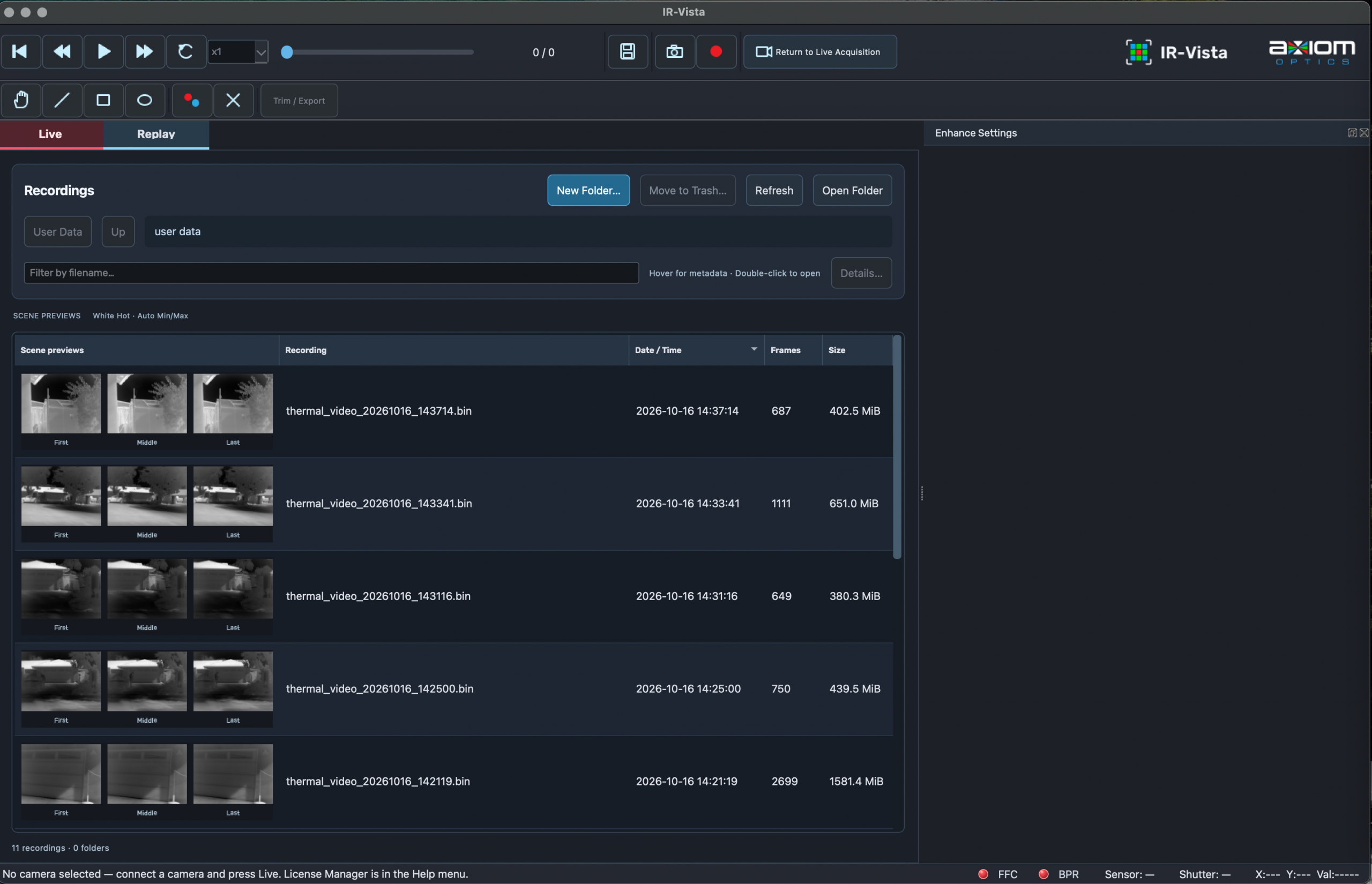
Task: Open the x1 playback speed dropdown
Action: pyautogui.click(x=237, y=51)
